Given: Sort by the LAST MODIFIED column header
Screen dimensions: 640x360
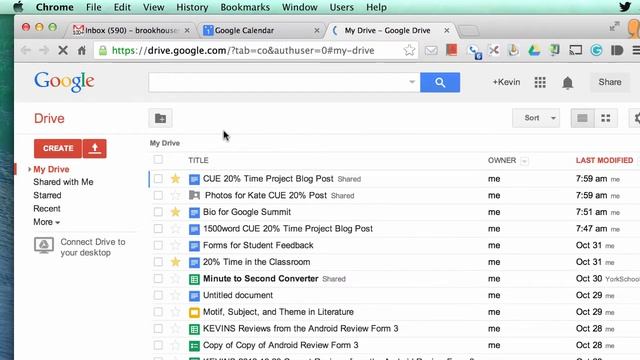Looking at the screenshot, I should [x=604, y=160].
